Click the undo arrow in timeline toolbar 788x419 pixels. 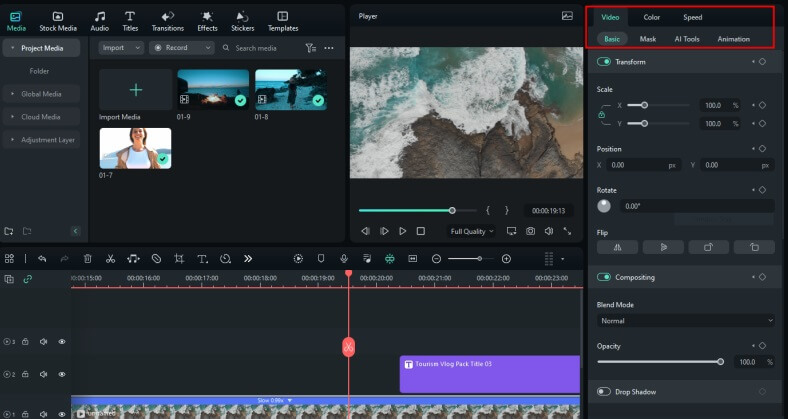coord(42,258)
